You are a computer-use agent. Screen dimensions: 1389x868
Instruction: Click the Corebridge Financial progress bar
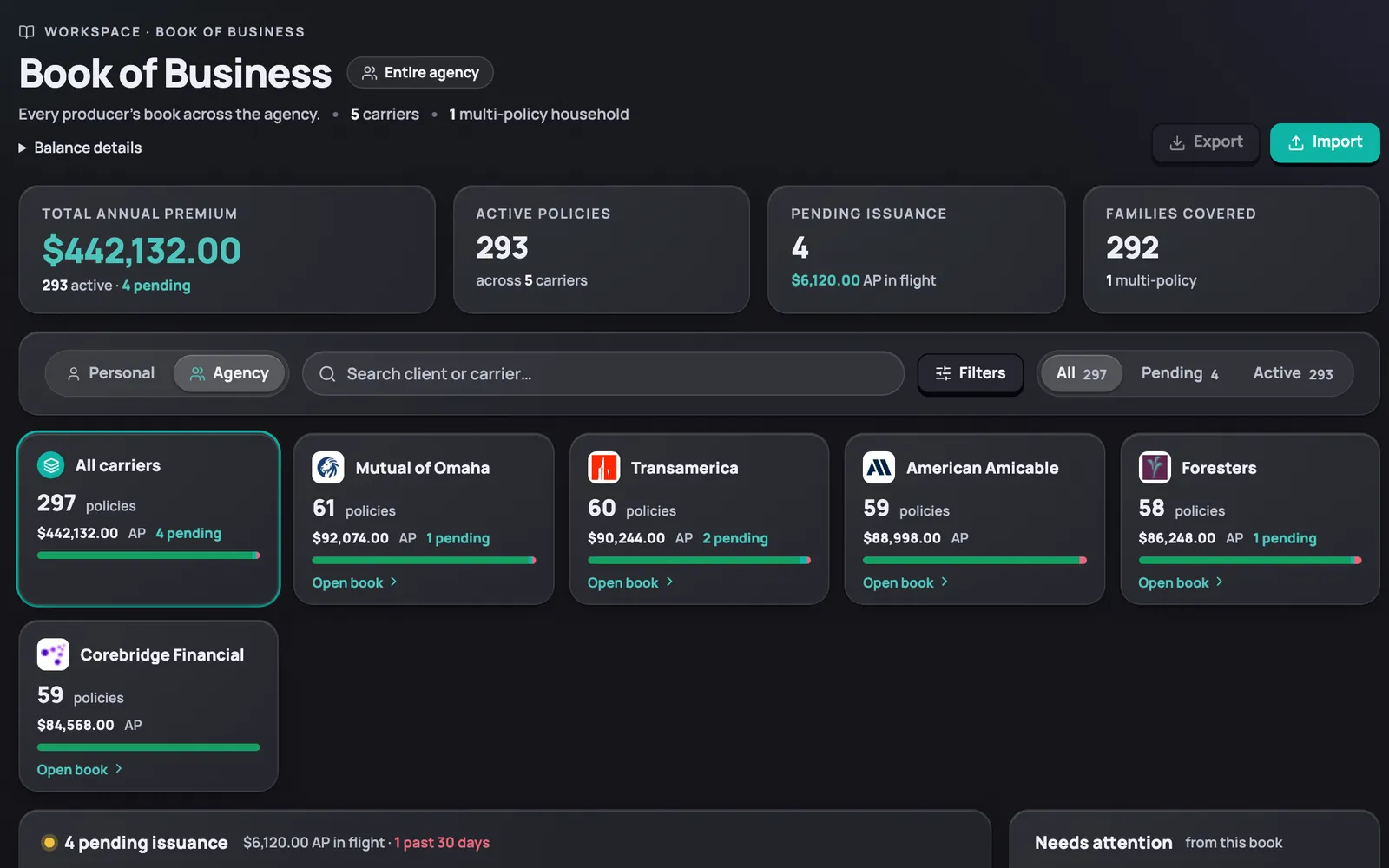[x=148, y=747]
